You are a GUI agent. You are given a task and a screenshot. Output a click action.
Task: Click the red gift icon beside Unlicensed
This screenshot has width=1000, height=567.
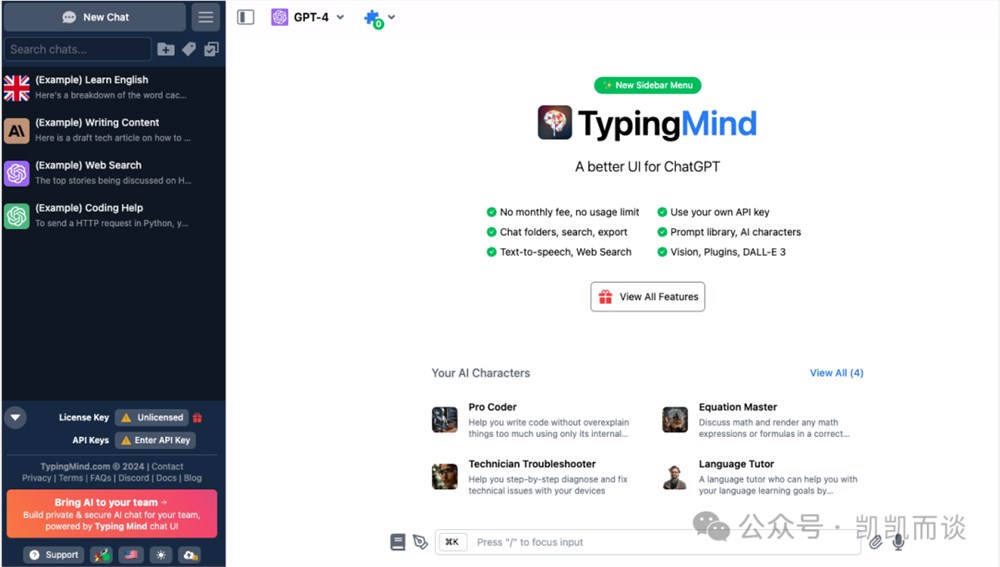[198, 418]
